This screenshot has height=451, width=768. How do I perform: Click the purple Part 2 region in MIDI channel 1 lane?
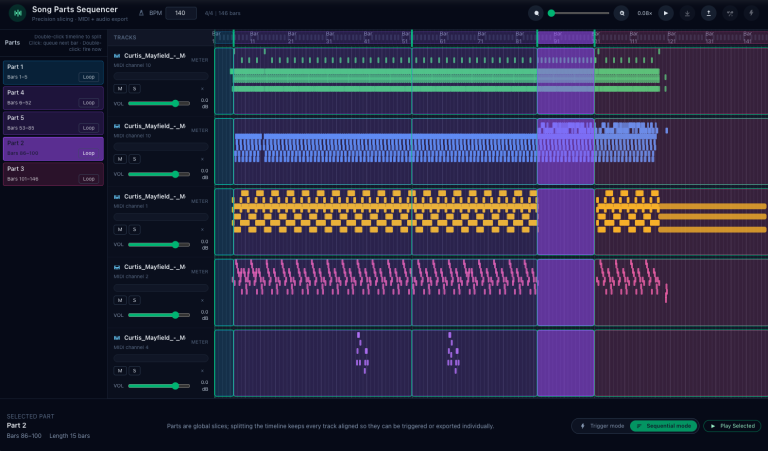click(x=566, y=222)
